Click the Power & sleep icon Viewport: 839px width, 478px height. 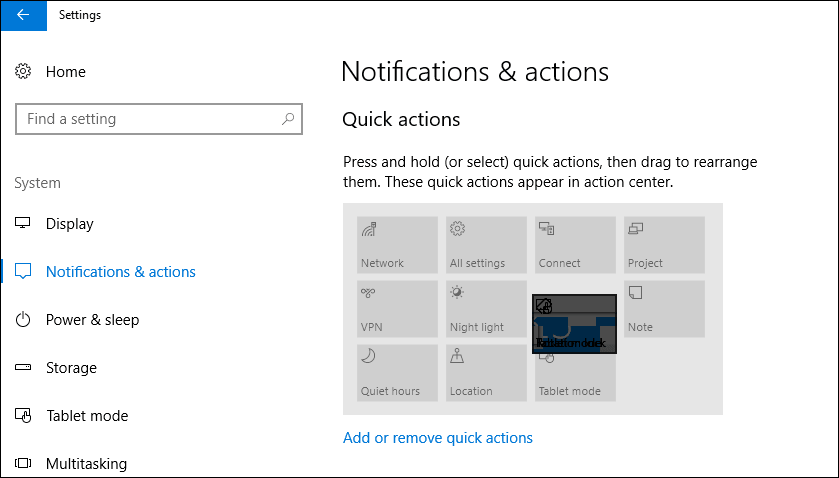(x=23, y=320)
